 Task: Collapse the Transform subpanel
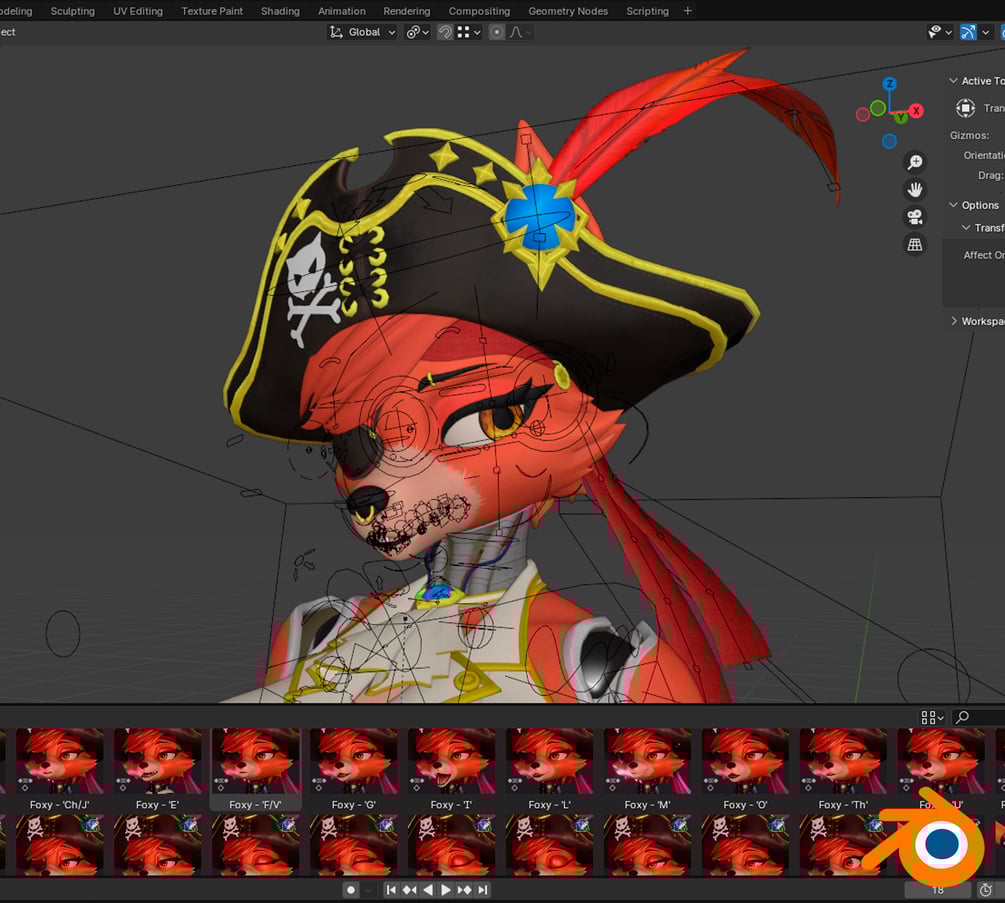(966, 228)
